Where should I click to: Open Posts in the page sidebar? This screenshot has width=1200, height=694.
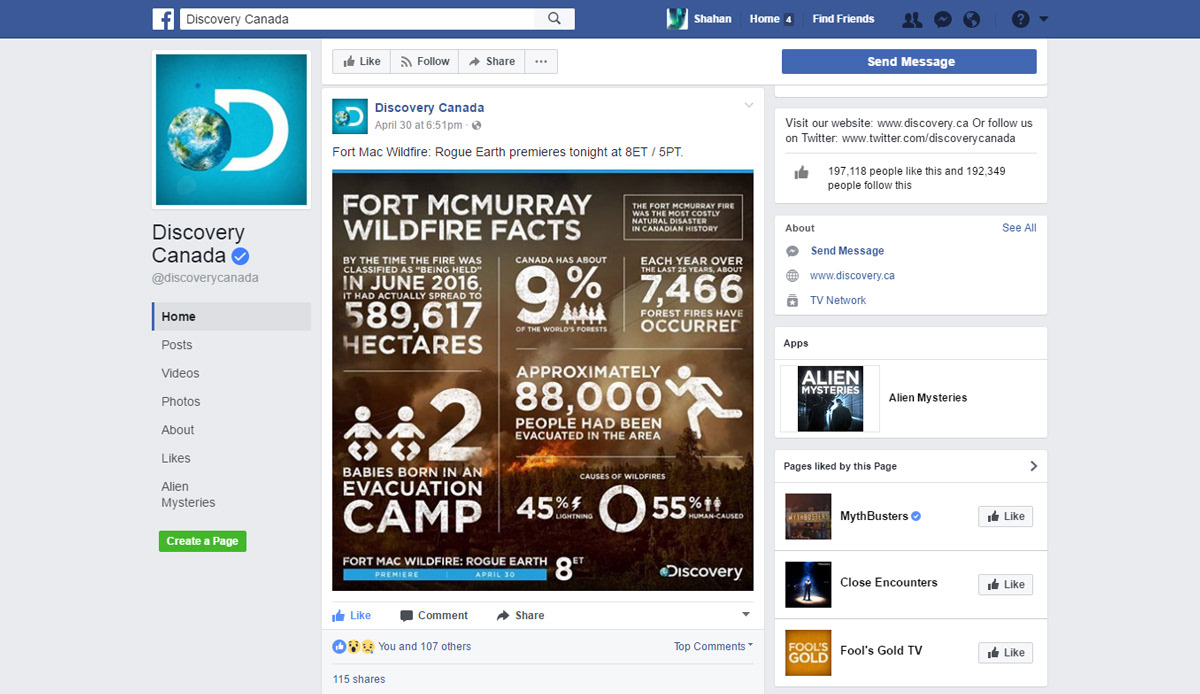click(x=176, y=345)
